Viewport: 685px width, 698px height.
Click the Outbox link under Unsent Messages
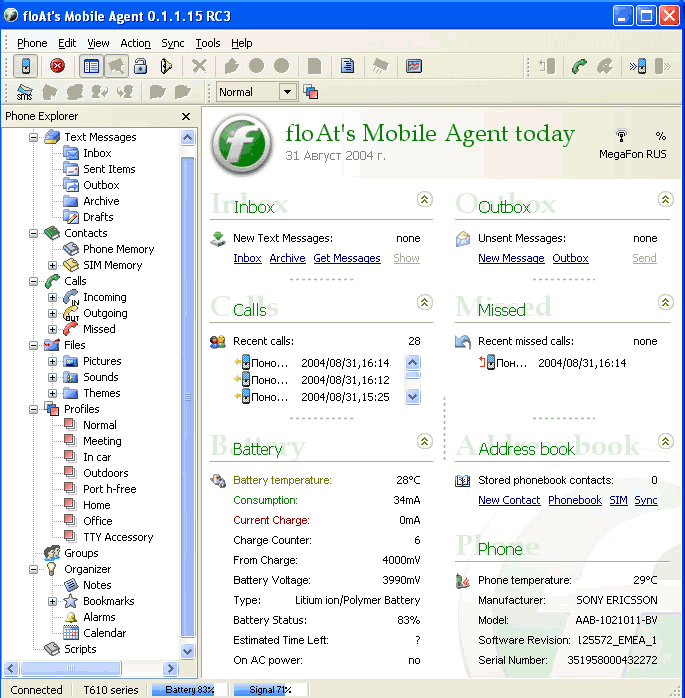(x=570, y=258)
